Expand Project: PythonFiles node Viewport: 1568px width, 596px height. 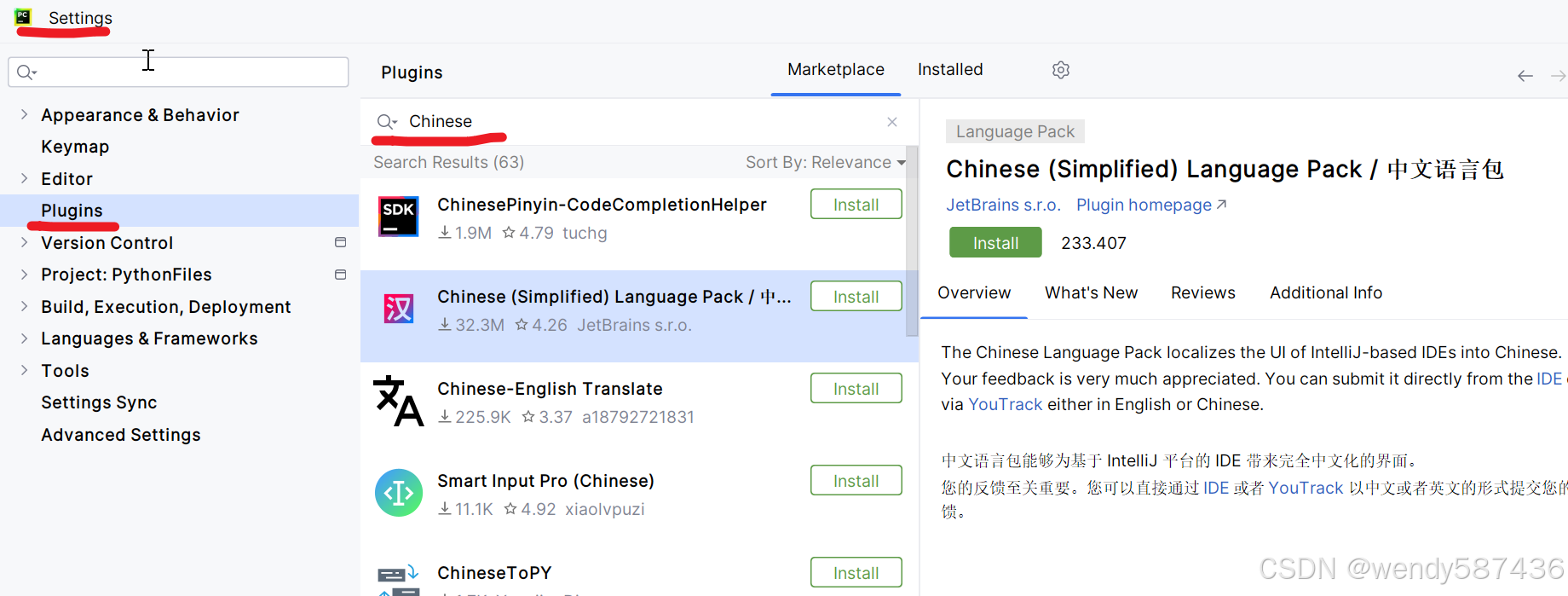point(24,275)
